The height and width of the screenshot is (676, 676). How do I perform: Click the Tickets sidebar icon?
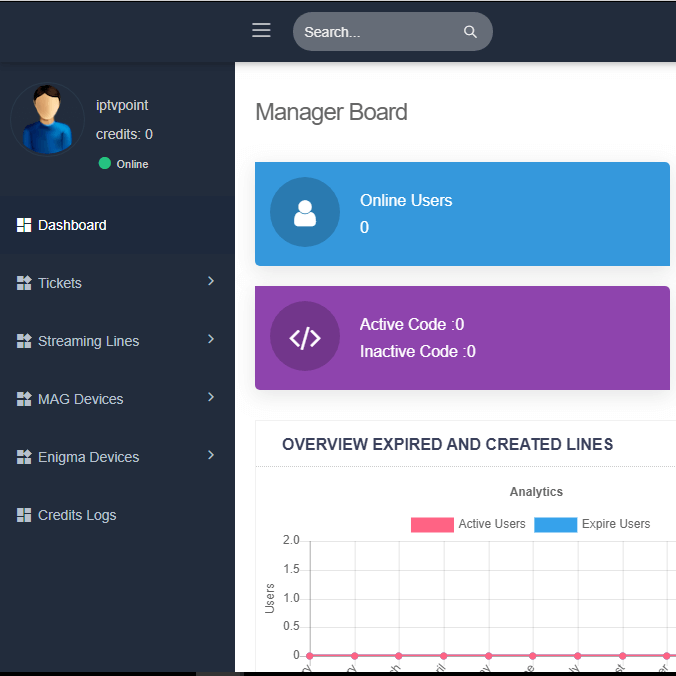coord(24,283)
